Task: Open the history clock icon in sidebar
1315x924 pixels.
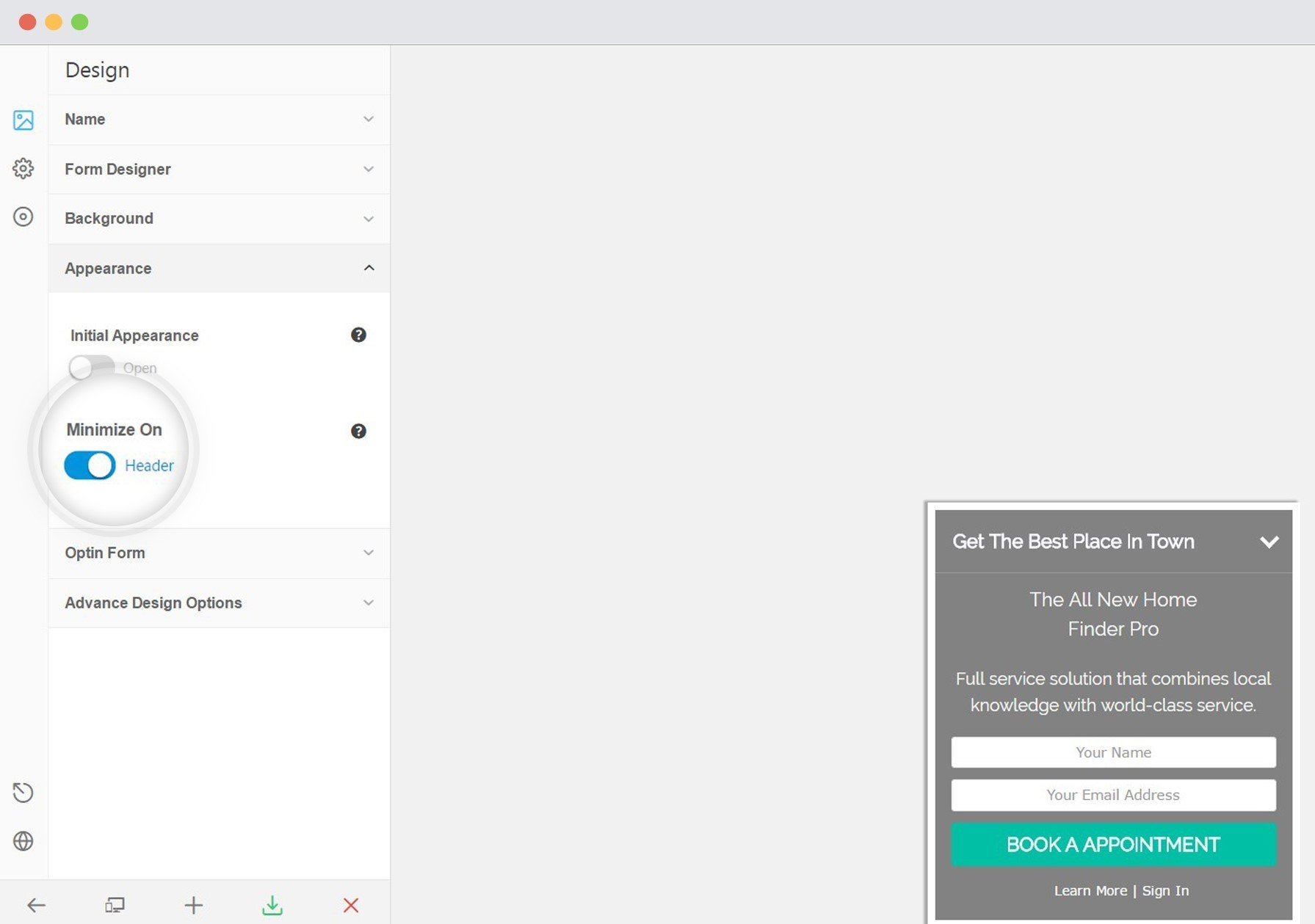Action: 23,793
